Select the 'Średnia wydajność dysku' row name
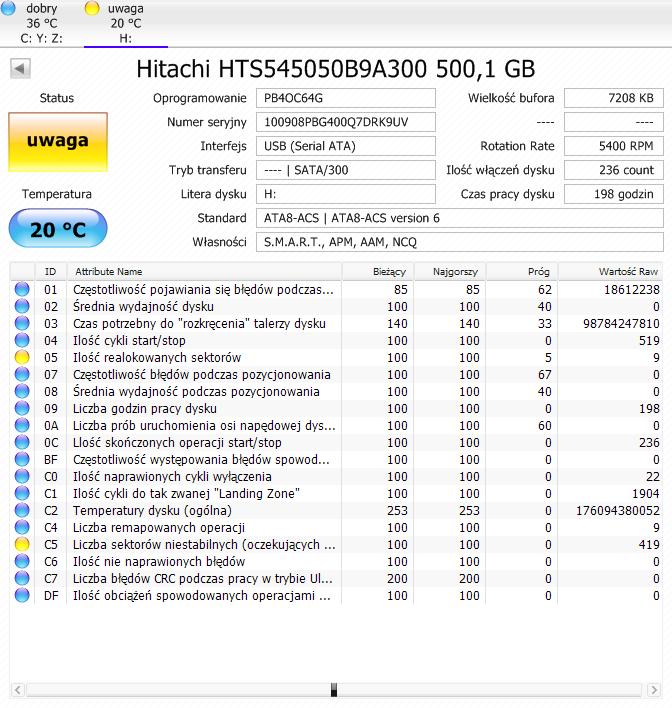The width and height of the screenshot is (672, 708). (x=143, y=307)
